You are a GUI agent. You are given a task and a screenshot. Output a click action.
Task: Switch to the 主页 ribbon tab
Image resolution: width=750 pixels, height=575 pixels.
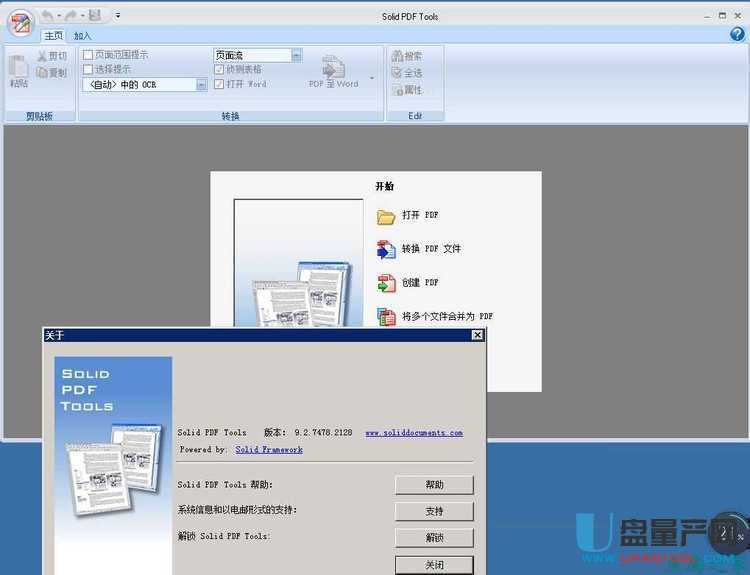[54, 36]
